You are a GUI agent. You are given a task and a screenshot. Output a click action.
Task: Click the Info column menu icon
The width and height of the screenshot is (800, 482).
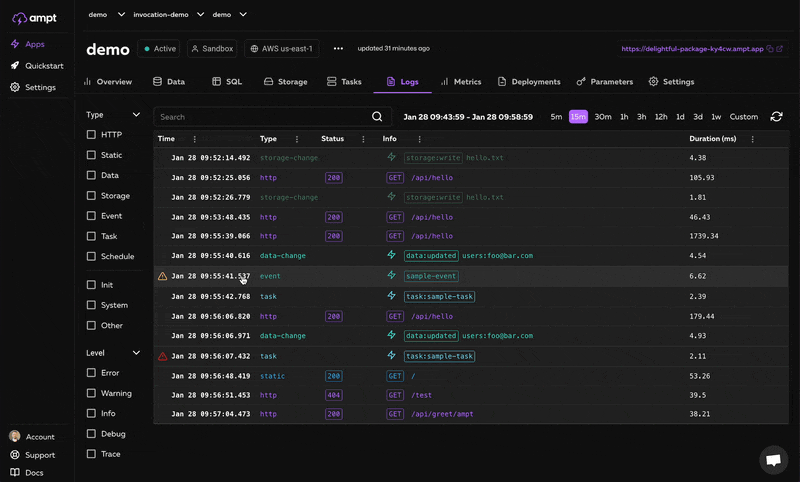tap(419, 139)
